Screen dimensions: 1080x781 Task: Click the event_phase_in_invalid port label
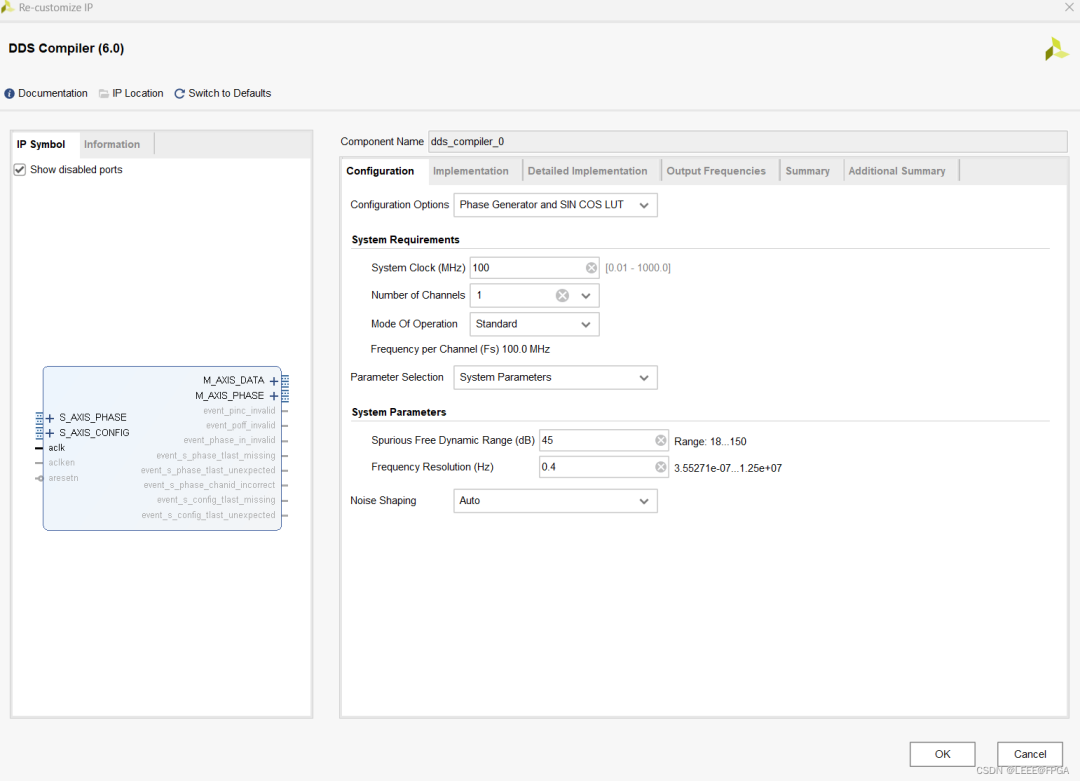229,441
